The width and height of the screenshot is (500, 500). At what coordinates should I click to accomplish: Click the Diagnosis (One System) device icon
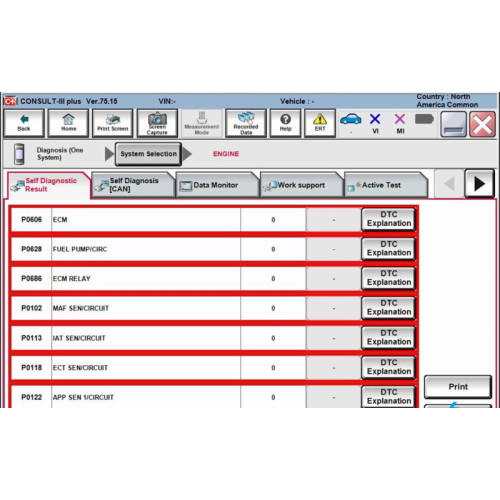[19, 154]
